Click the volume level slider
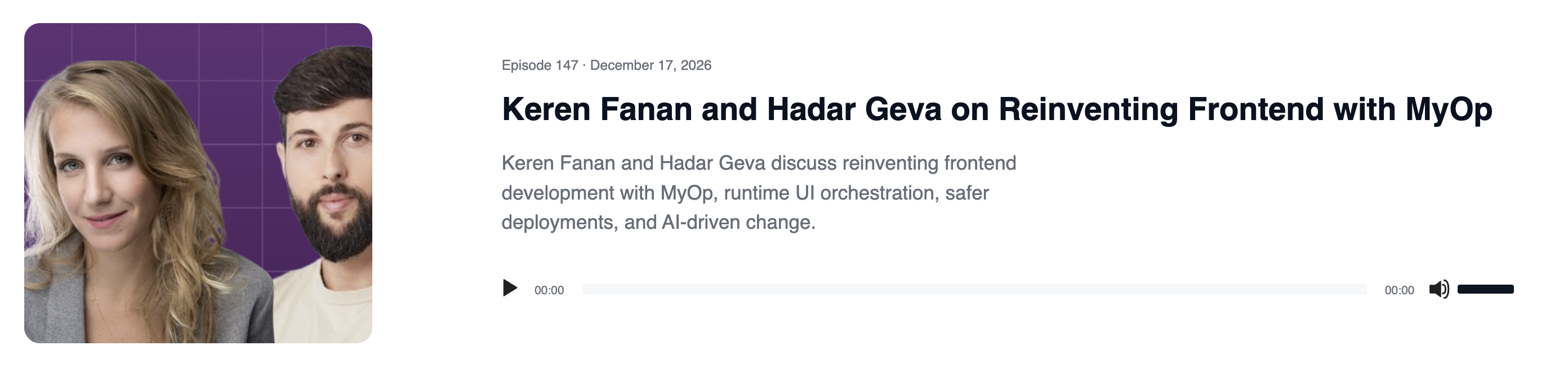The width and height of the screenshot is (1568, 372). 1485,289
